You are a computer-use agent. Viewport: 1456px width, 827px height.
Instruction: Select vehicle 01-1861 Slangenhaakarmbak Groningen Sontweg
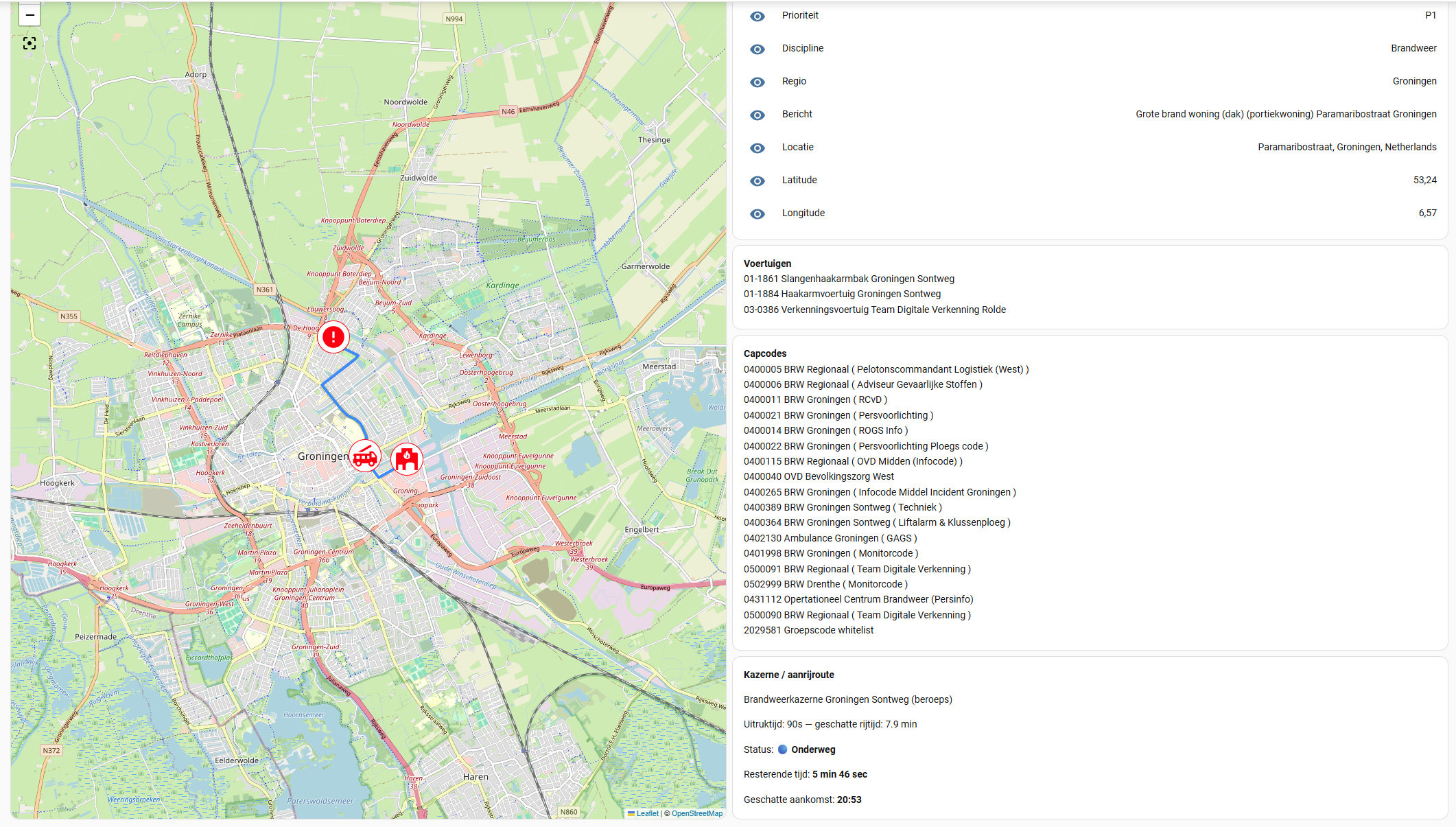849,279
